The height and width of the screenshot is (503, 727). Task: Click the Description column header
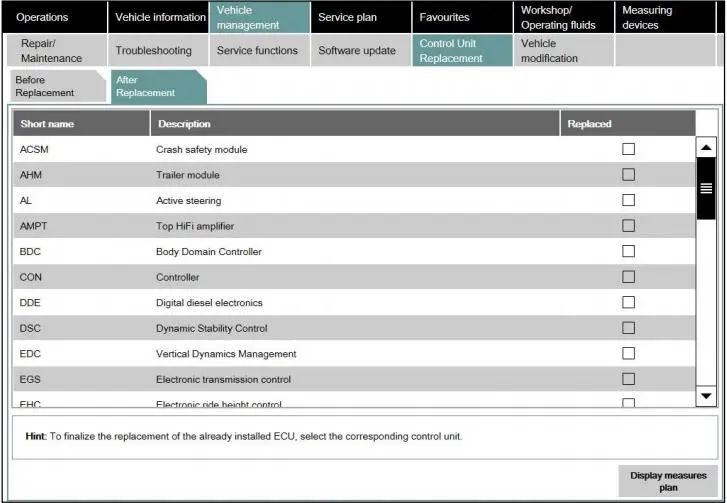(x=355, y=124)
